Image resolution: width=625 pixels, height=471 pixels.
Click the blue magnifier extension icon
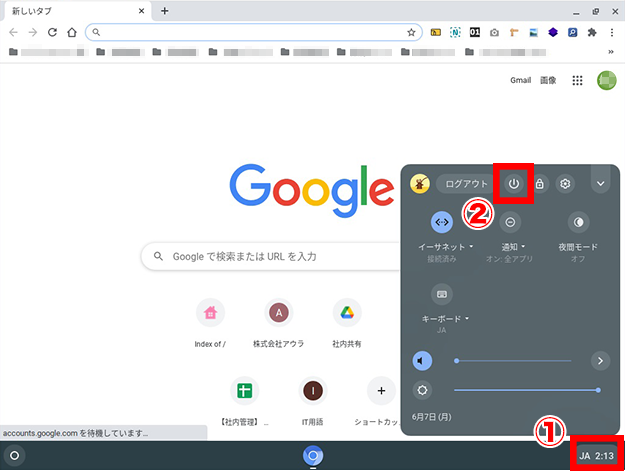point(572,32)
